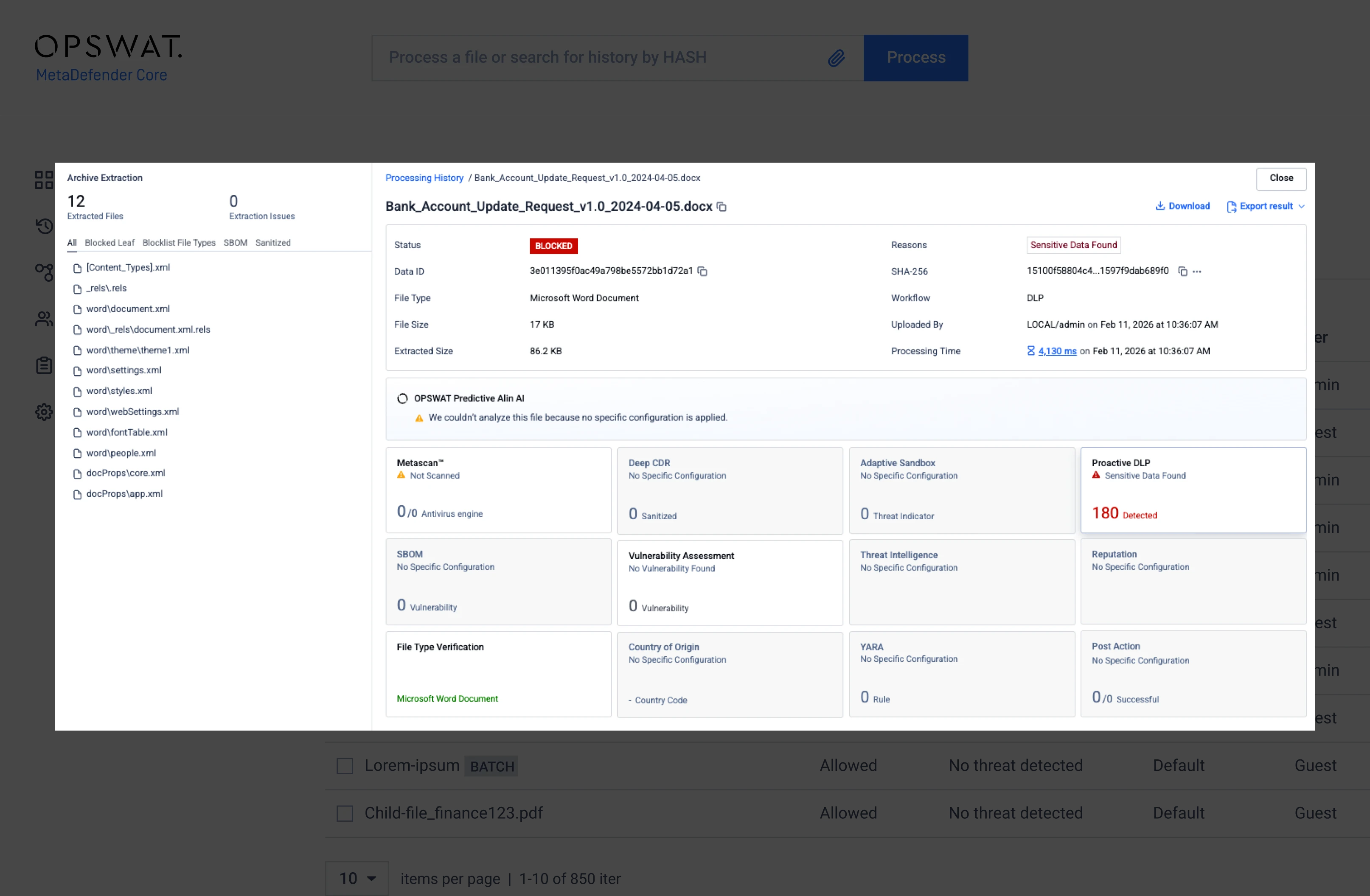Open the items per page dropdown
Screen dimensions: 1370x896
(357, 878)
